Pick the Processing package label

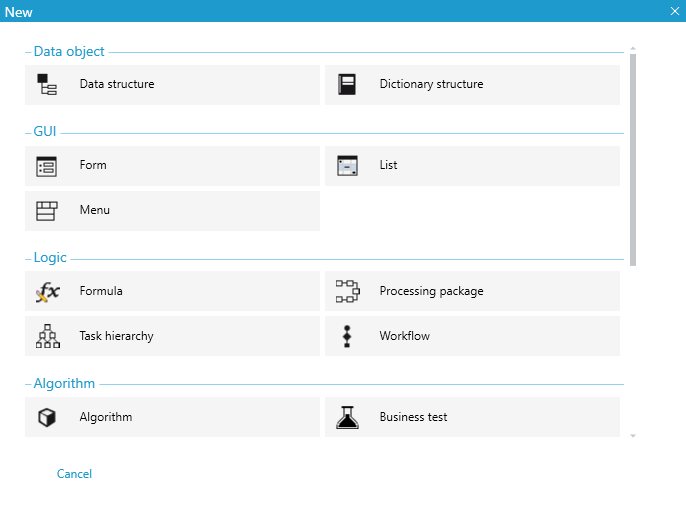coord(431,291)
